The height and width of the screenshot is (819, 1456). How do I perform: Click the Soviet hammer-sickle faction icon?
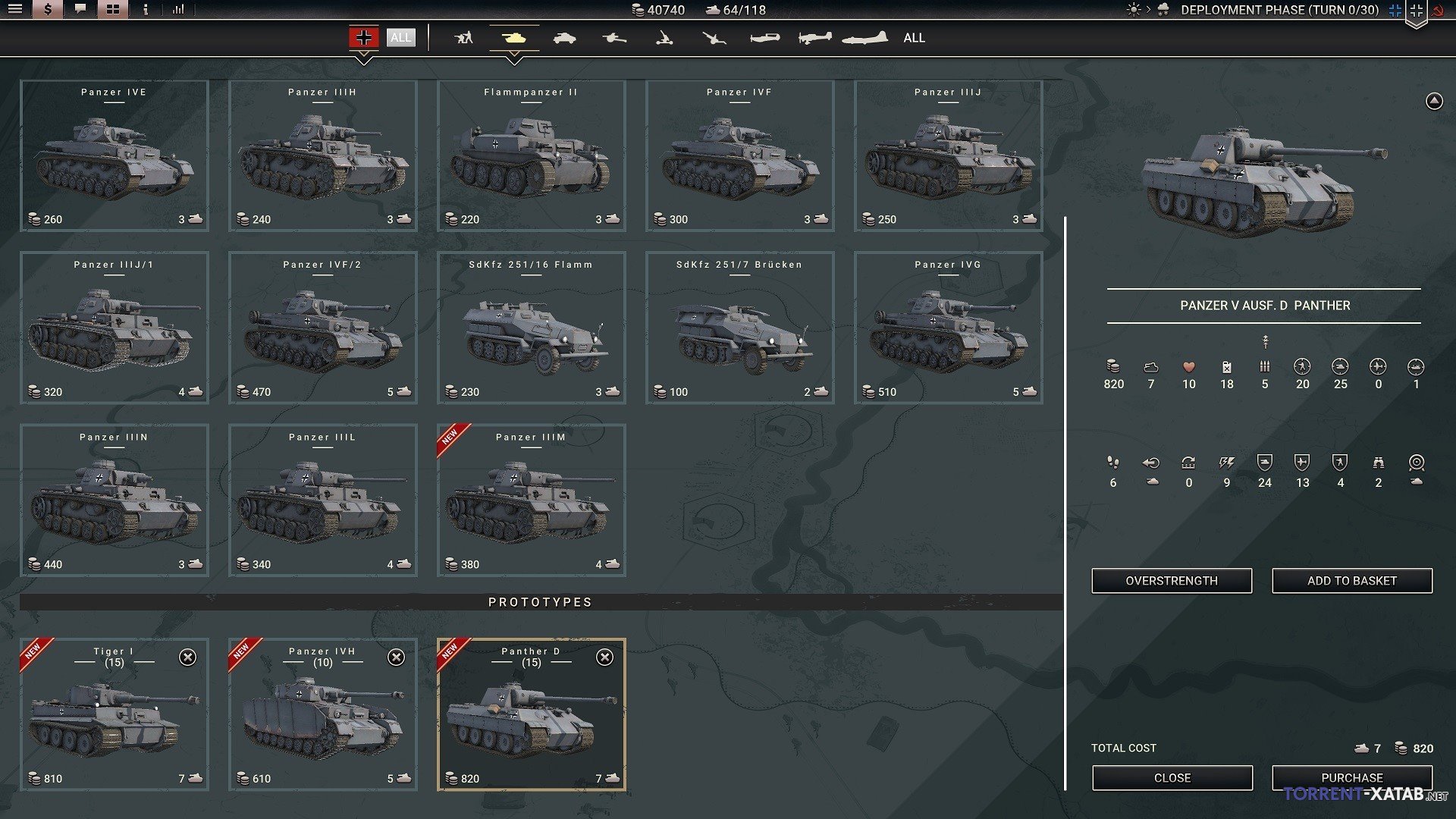tap(1437, 11)
